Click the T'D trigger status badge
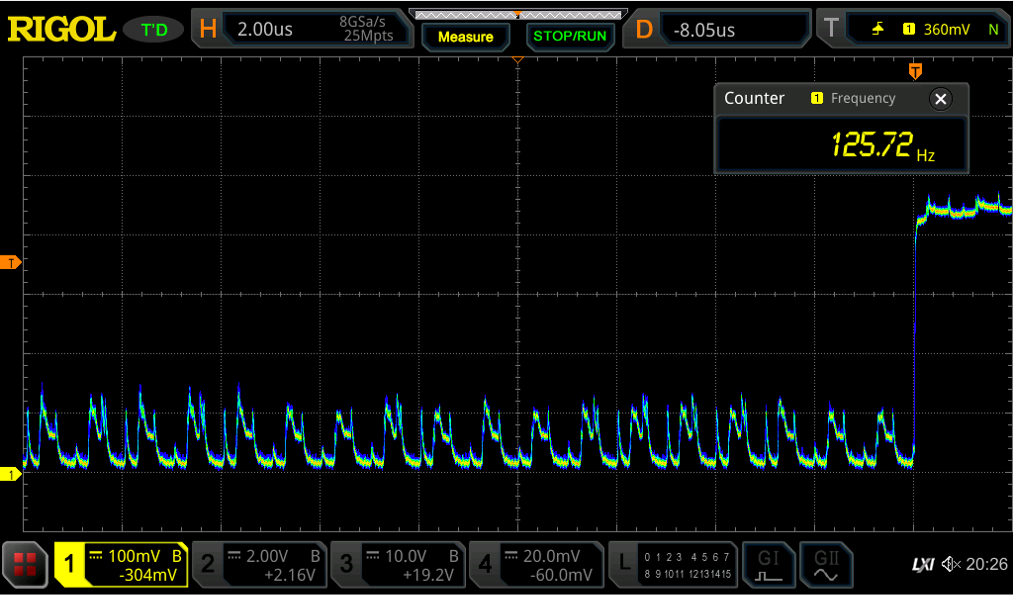 click(154, 30)
